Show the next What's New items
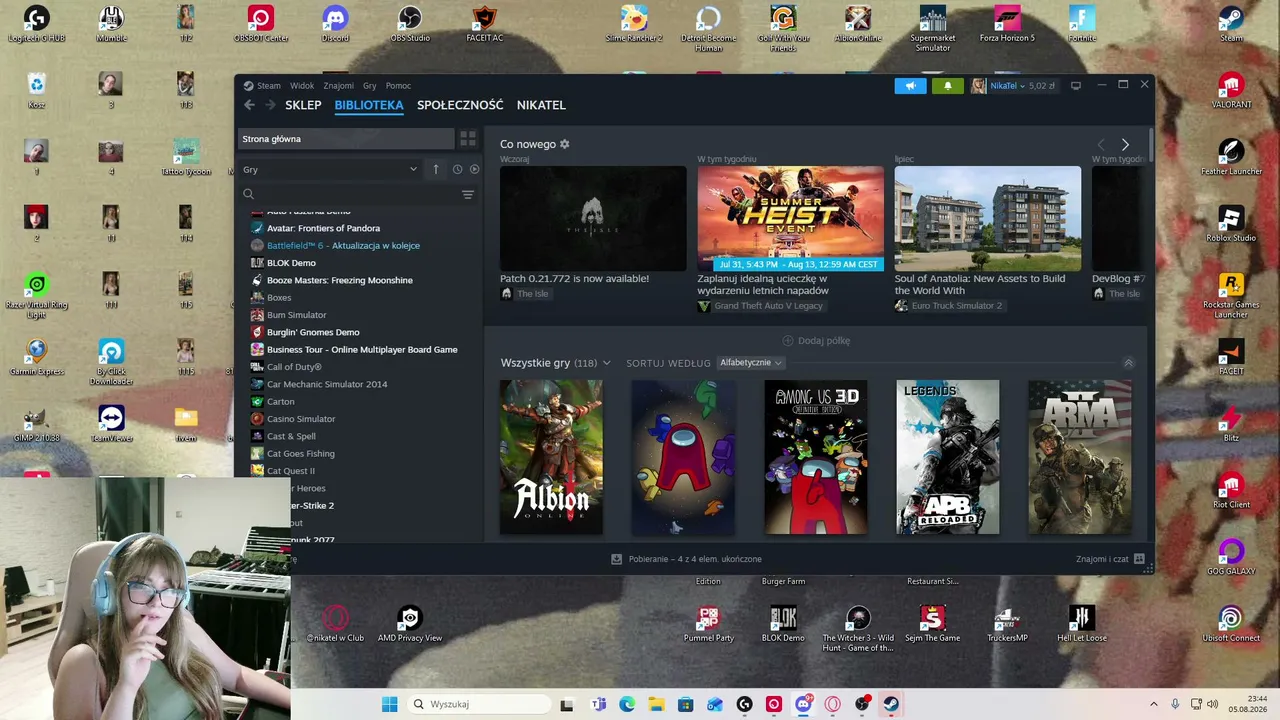This screenshot has height=720, width=1280. pyautogui.click(x=1125, y=145)
